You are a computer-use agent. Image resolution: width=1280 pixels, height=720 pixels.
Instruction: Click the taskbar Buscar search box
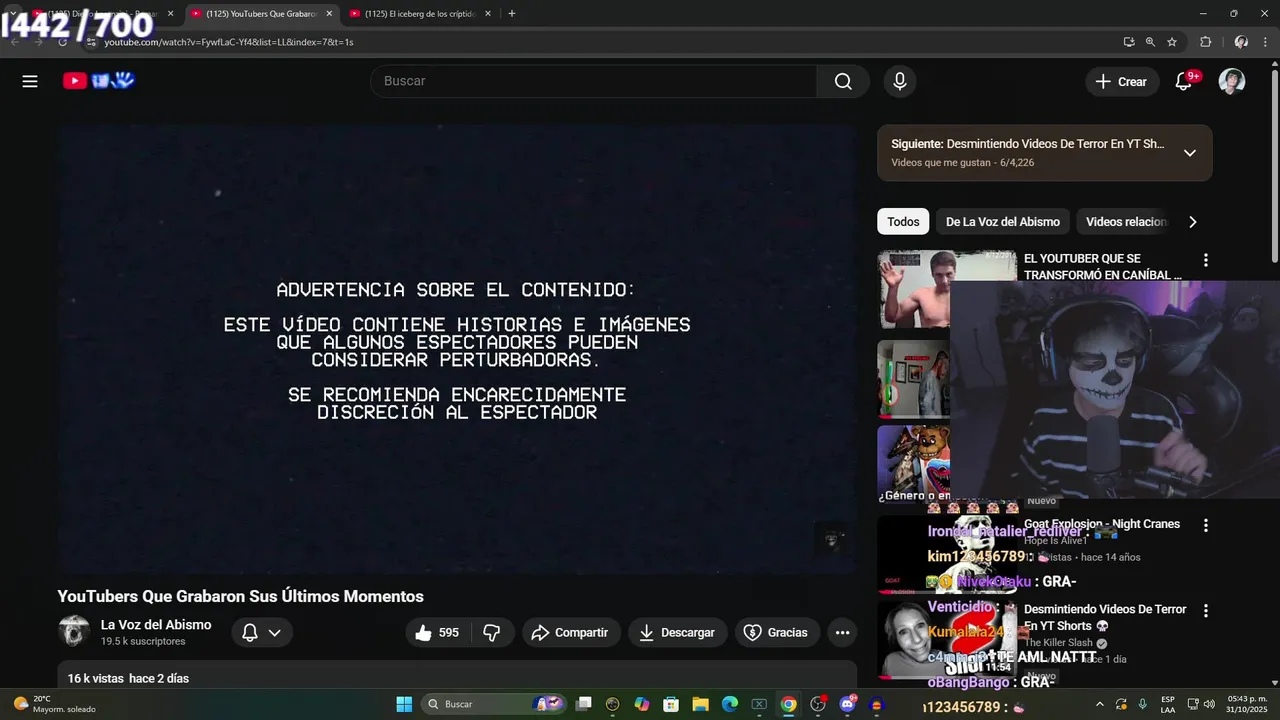click(x=495, y=704)
